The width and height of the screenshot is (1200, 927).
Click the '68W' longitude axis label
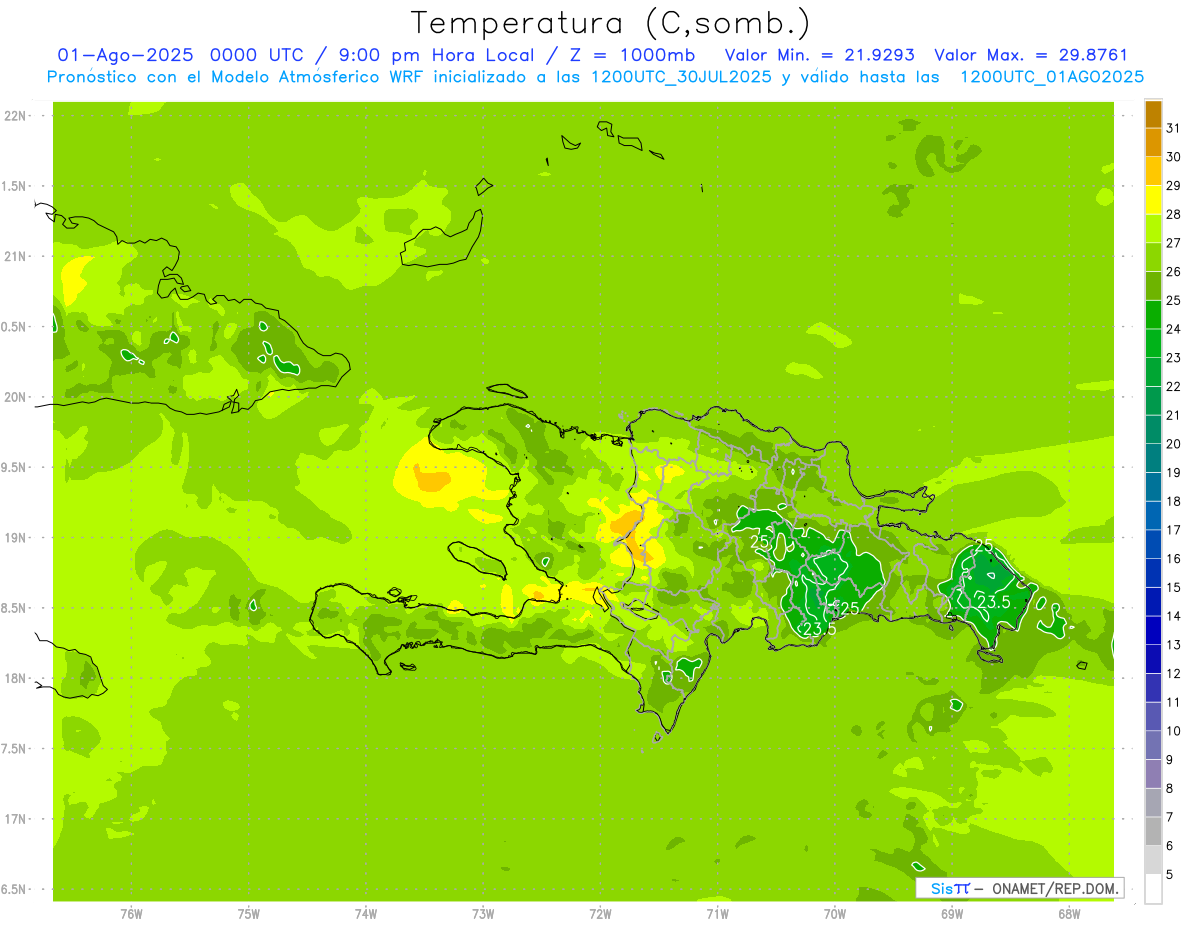click(x=1069, y=914)
